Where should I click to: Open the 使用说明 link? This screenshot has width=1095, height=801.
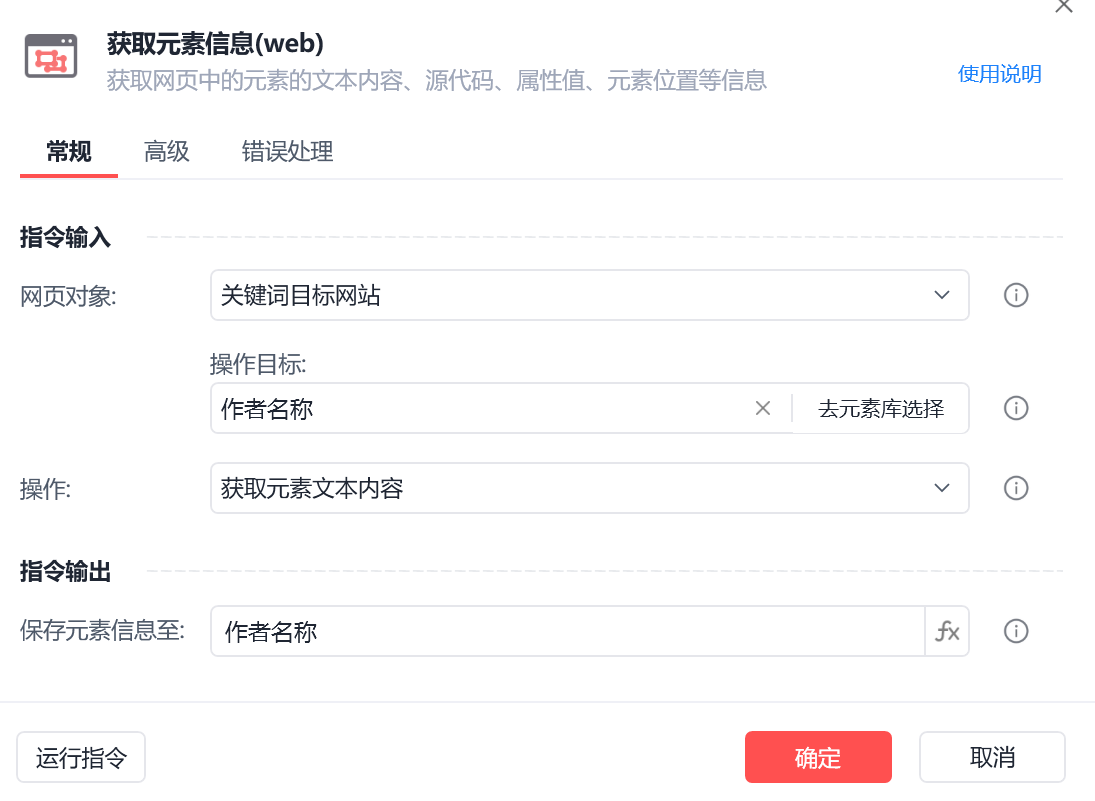(999, 74)
